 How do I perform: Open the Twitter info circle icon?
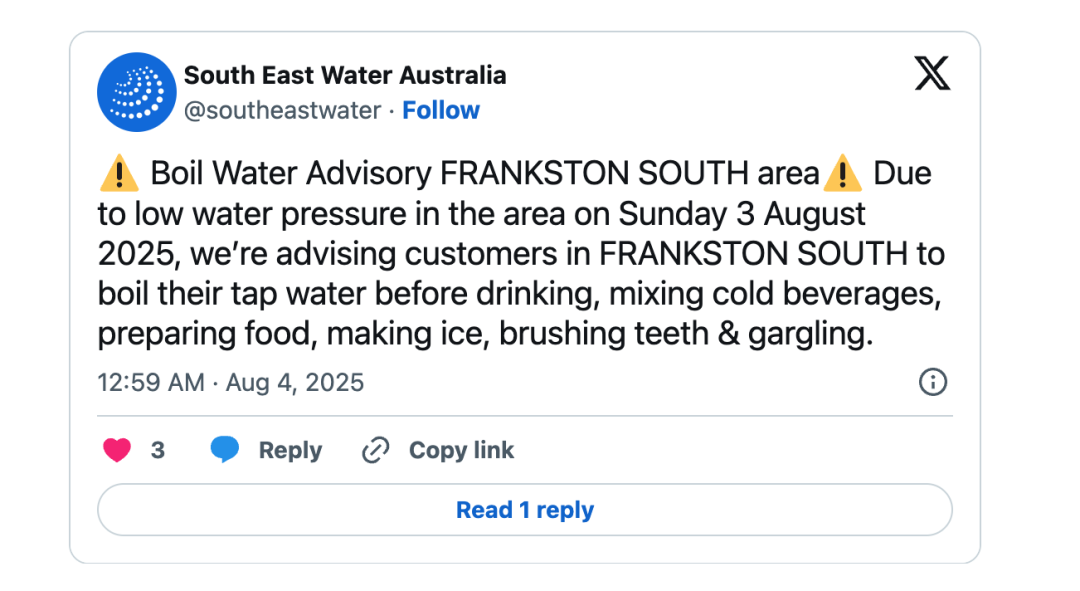click(932, 382)
